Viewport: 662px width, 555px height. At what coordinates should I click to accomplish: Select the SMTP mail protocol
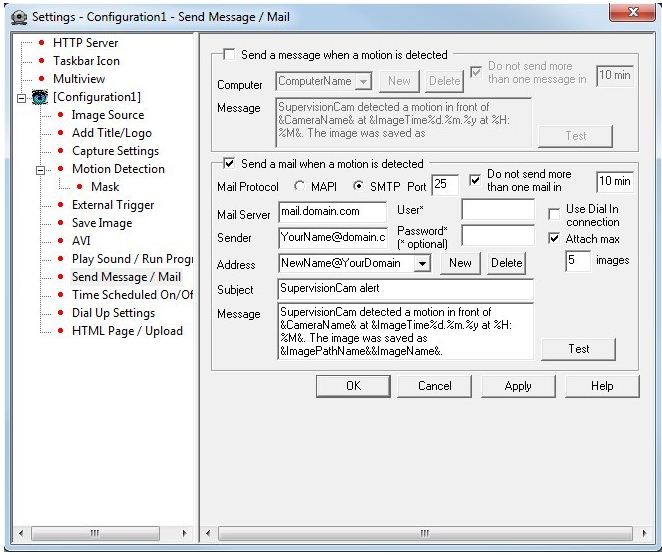[358, 186]
